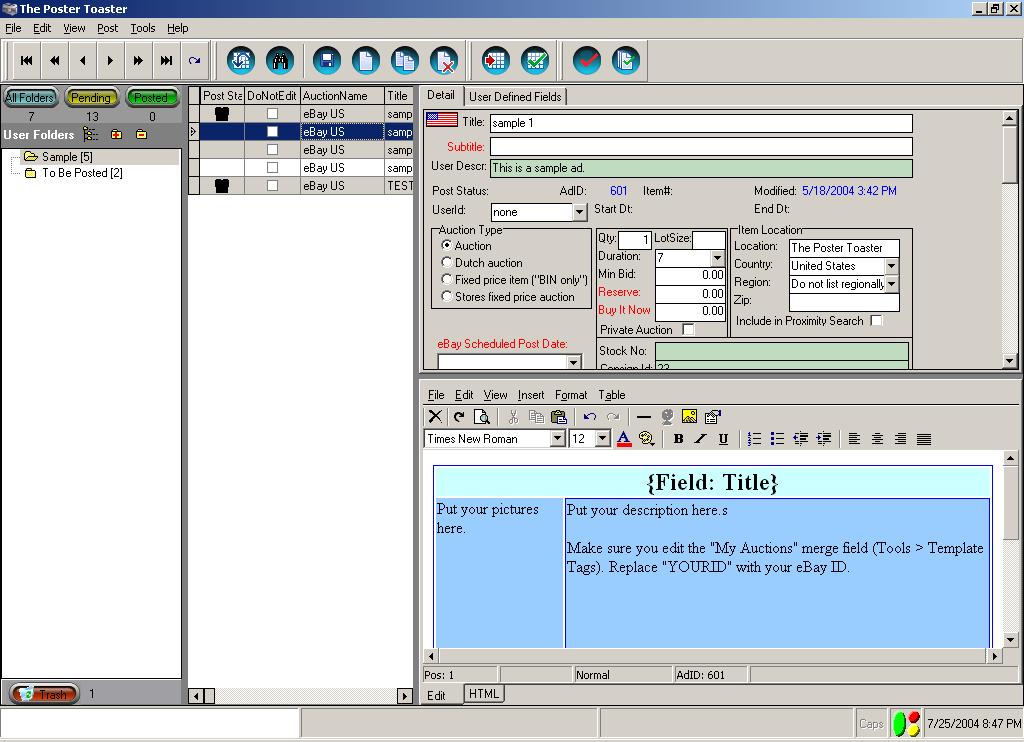
Task: Duplicate ad with the copy pages icon
Action: tap(405, 61)
